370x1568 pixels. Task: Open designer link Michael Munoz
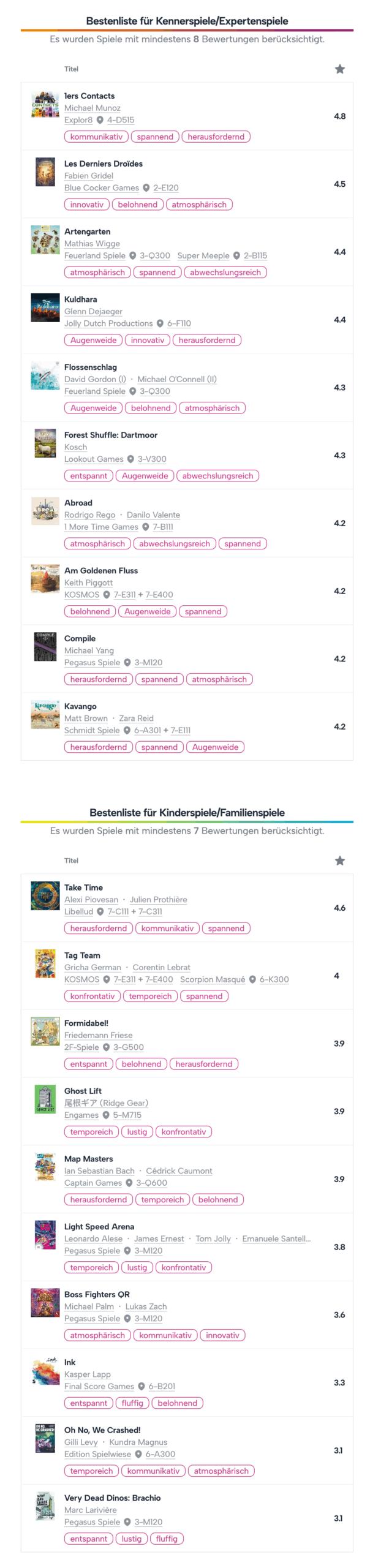92,108
